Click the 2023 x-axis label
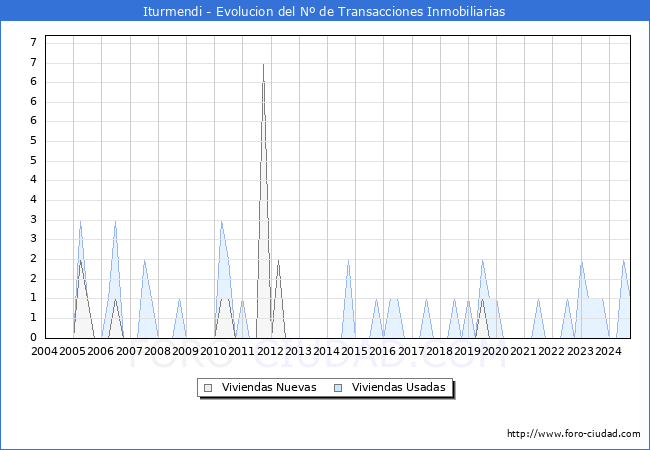This screenshot has width=650, height=450. [580, 351]
